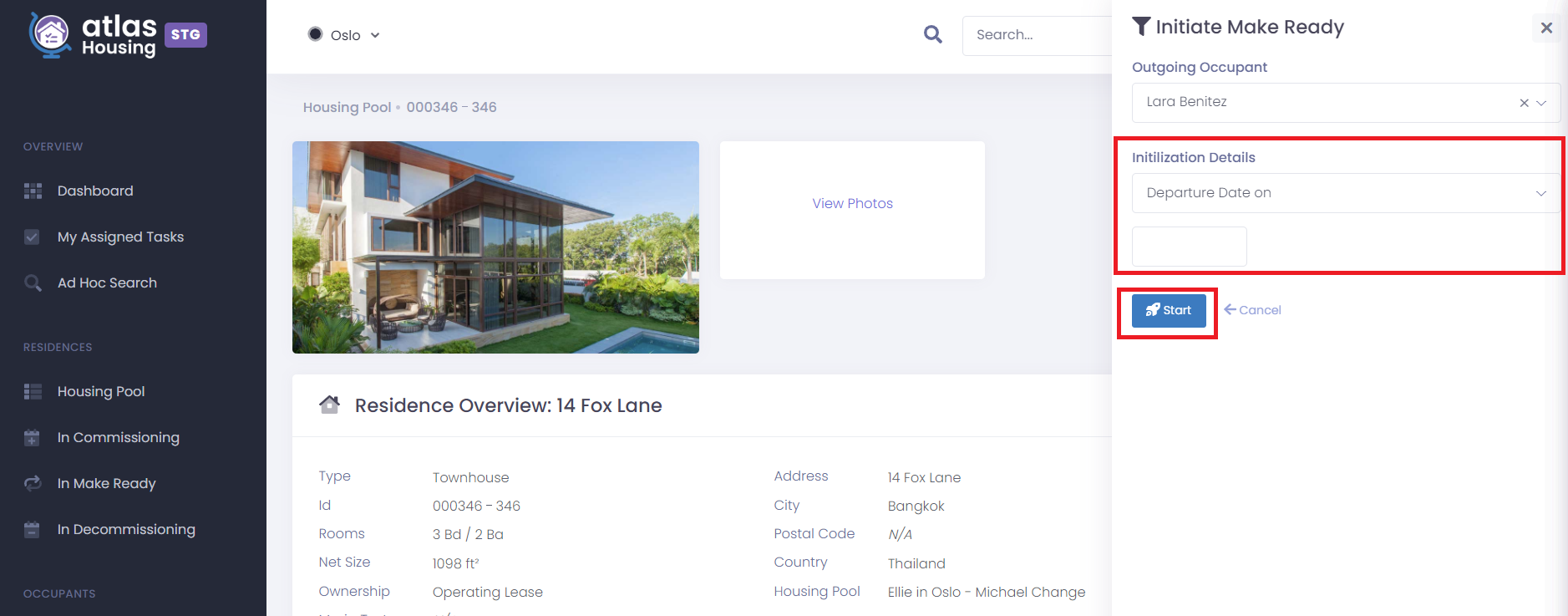Navigate to Housing Pool in sidebar

click(x=101, y=392)
